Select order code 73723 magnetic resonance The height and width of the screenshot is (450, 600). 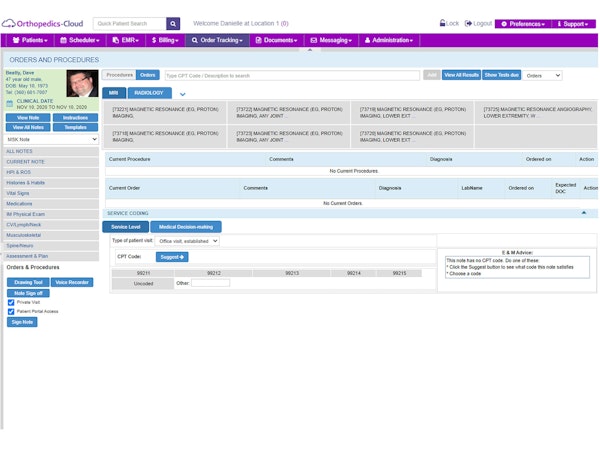289,137
